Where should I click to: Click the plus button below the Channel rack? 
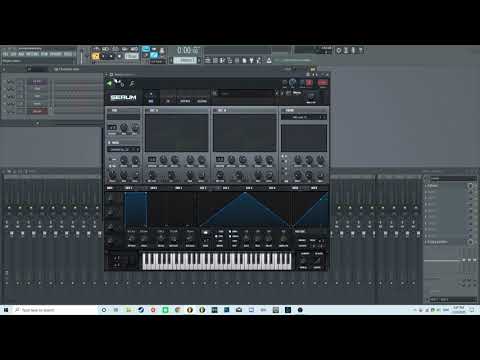[x=37, y=123]
